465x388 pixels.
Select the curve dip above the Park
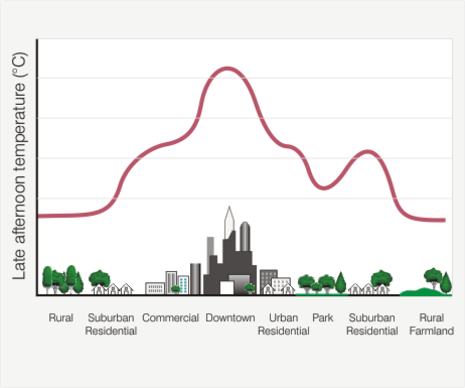(x=323, y=187)
